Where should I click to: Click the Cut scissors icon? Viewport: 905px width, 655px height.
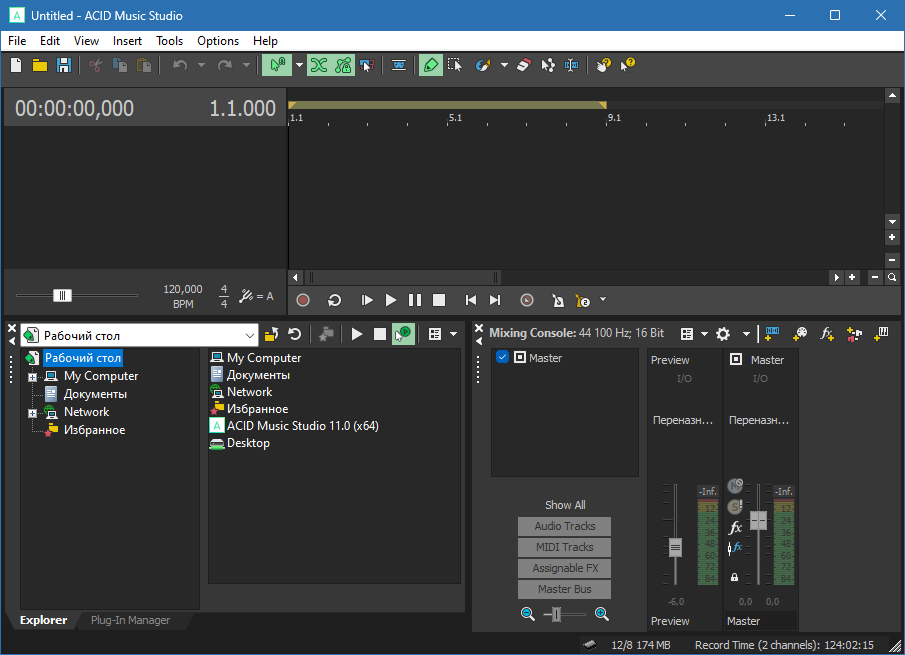(95, 65)
